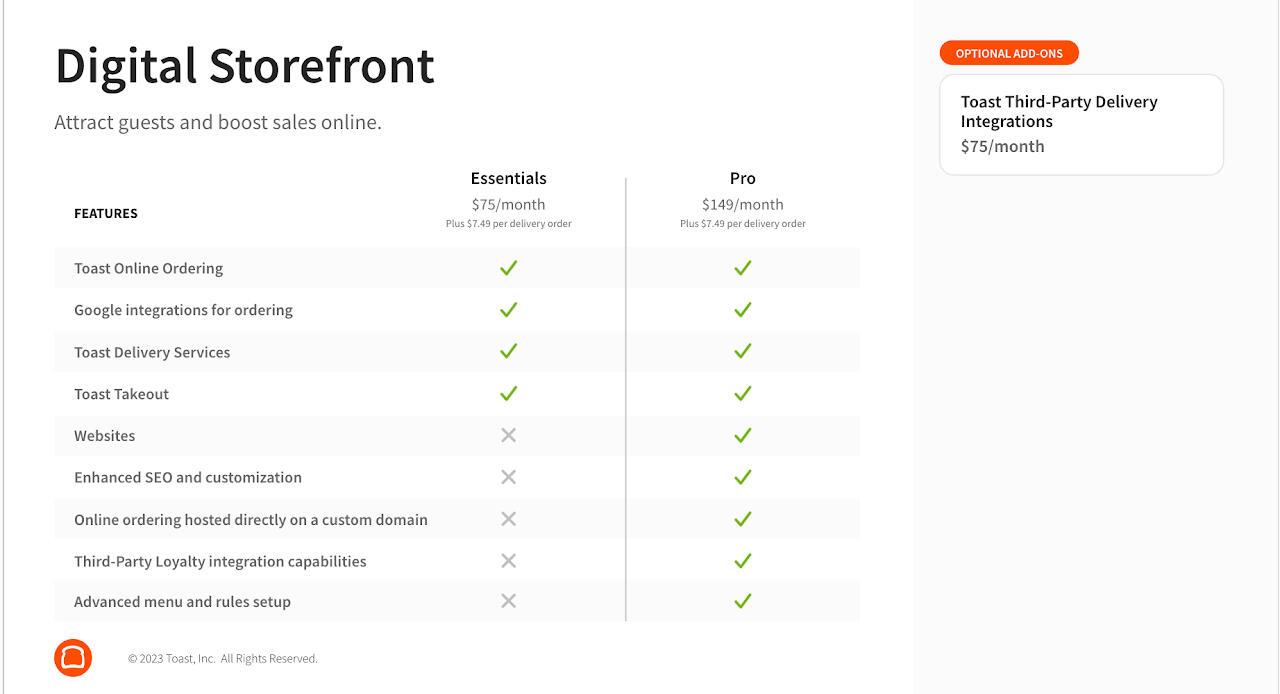The height and width of the screenshot is (694, 1280).
Task: Click Essentials X for Enhanced SEO and customization
Action: tap(508, 477)
